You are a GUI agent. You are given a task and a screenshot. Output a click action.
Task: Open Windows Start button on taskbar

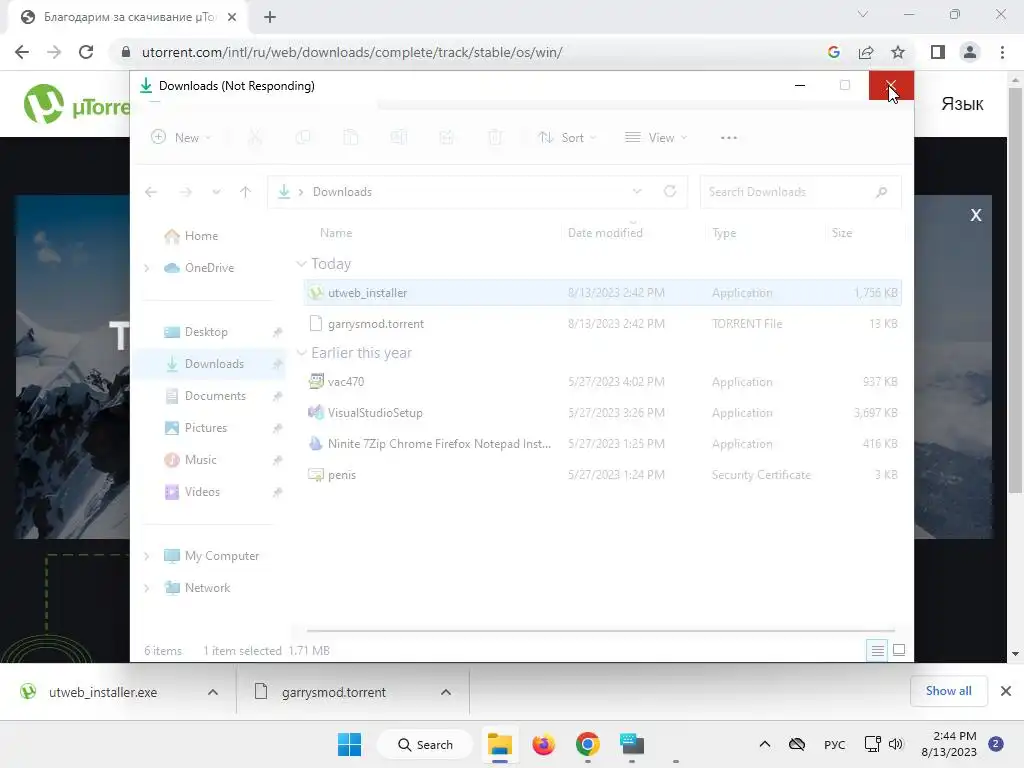(349, 744)
